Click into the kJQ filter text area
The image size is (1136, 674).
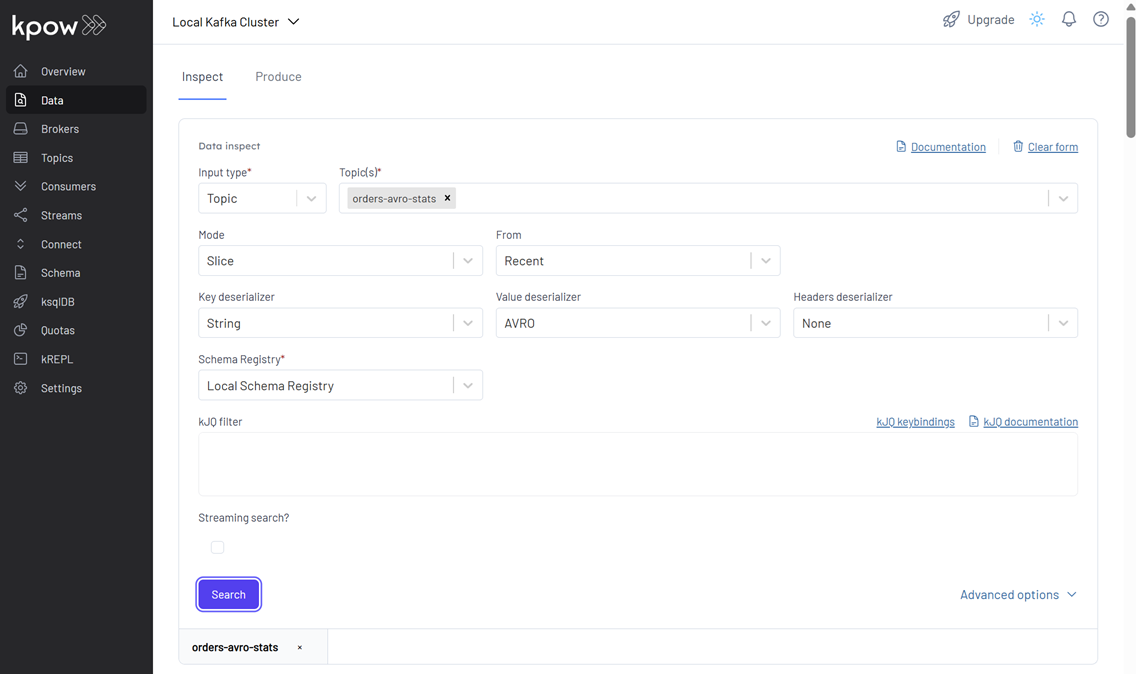pos(638,464)
